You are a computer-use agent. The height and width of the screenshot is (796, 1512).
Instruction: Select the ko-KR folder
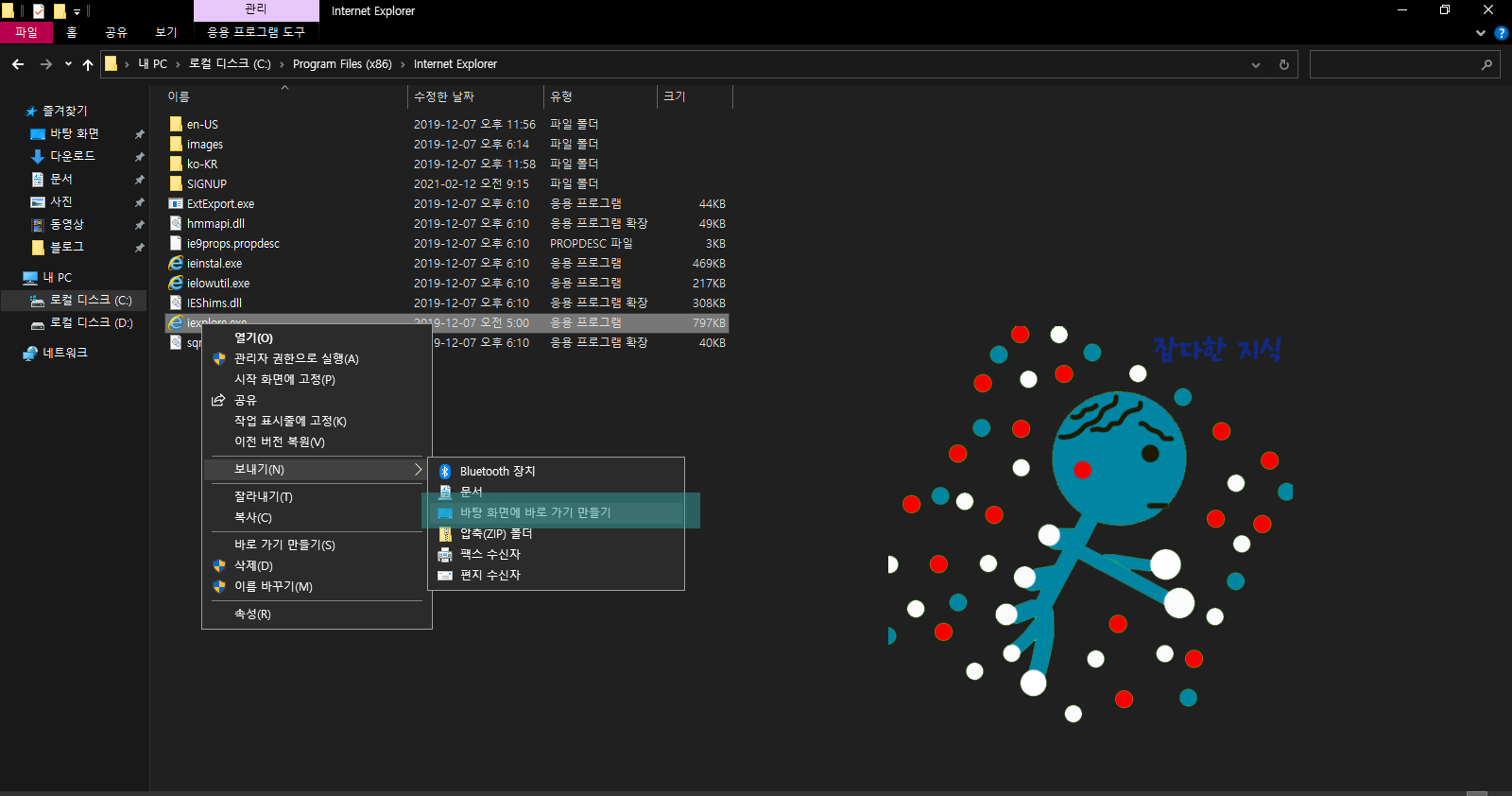202,164
